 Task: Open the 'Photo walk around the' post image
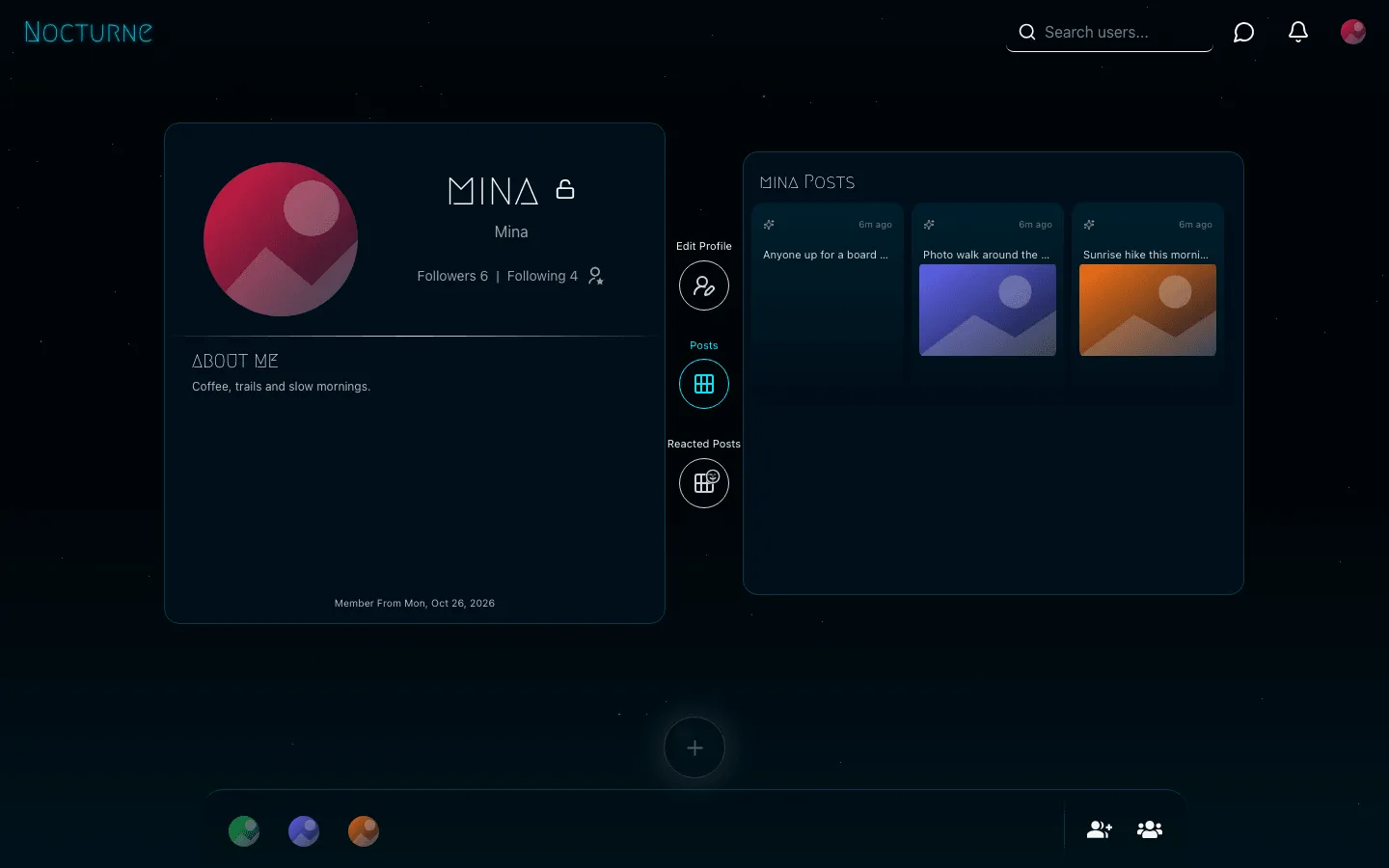(988, 311)
